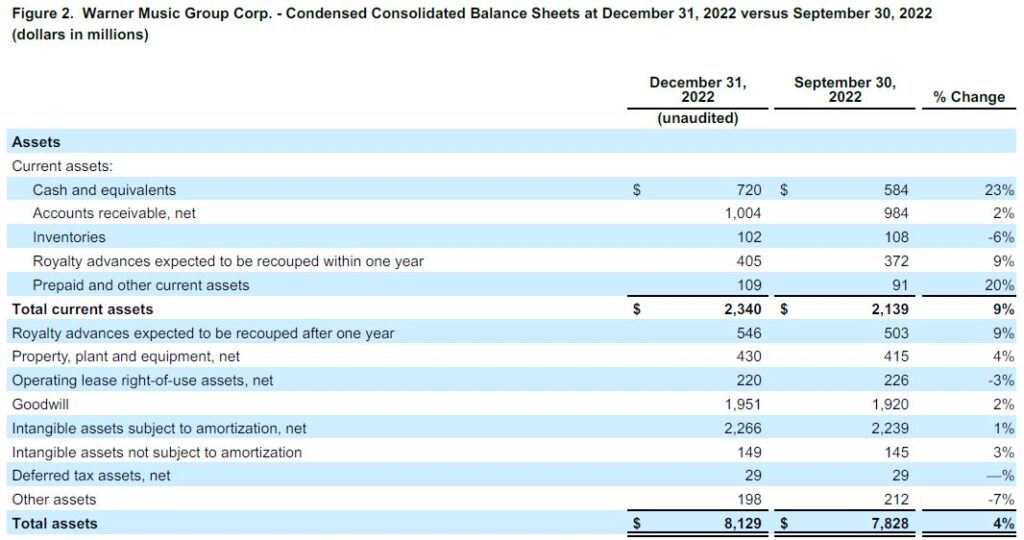Image resolution: width=1024 pixels, height=540 pixels.
Task: Click the 23% change value
Action: point(999,190)
